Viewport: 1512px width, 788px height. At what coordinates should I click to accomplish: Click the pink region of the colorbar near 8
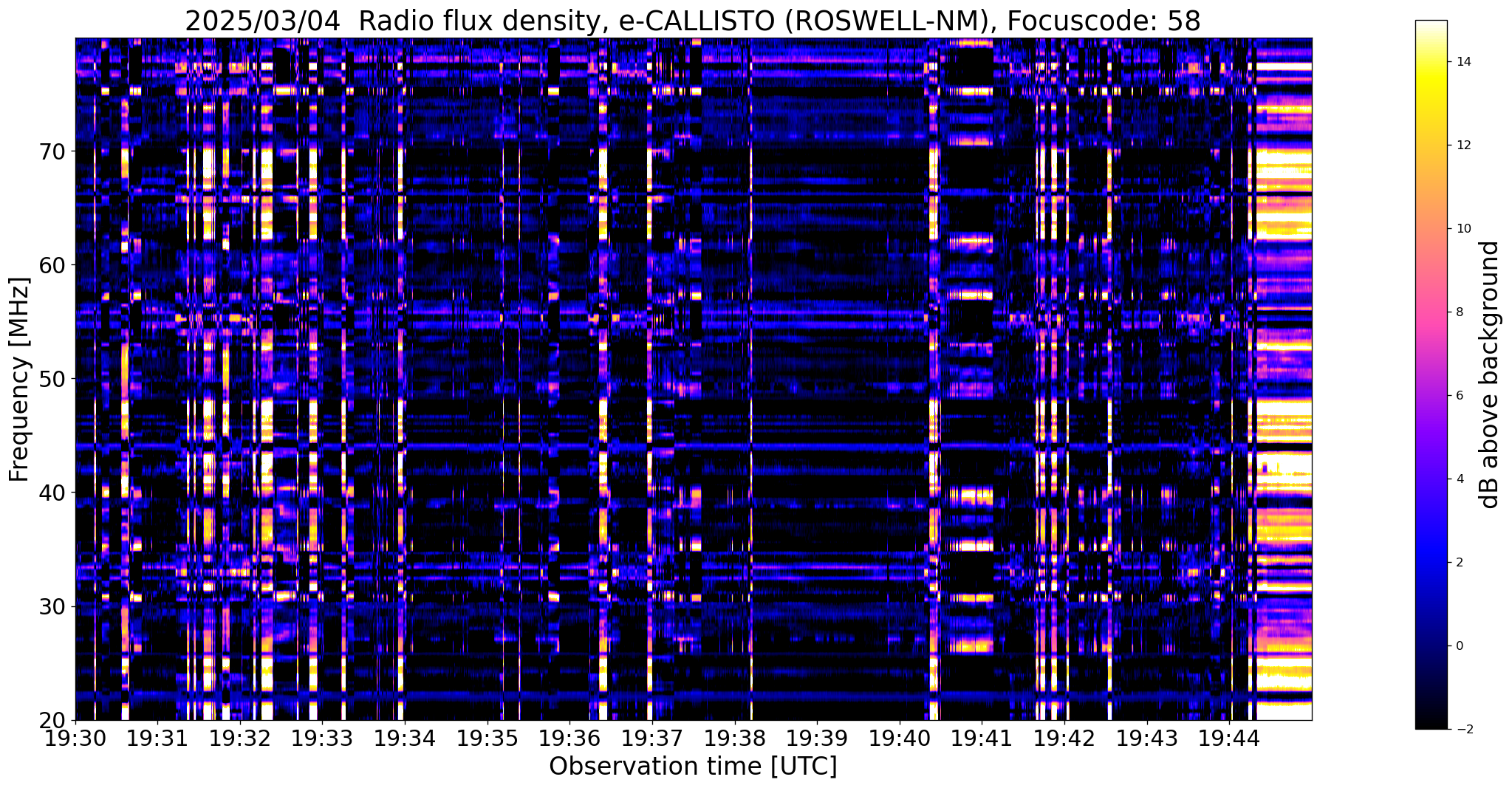click(1431, 312)
